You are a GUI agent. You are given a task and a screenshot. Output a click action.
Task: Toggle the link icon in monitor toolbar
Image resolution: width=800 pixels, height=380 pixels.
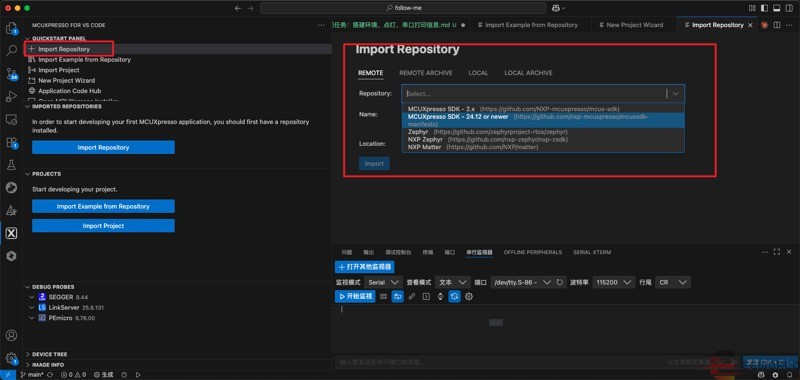click(412, 296)
